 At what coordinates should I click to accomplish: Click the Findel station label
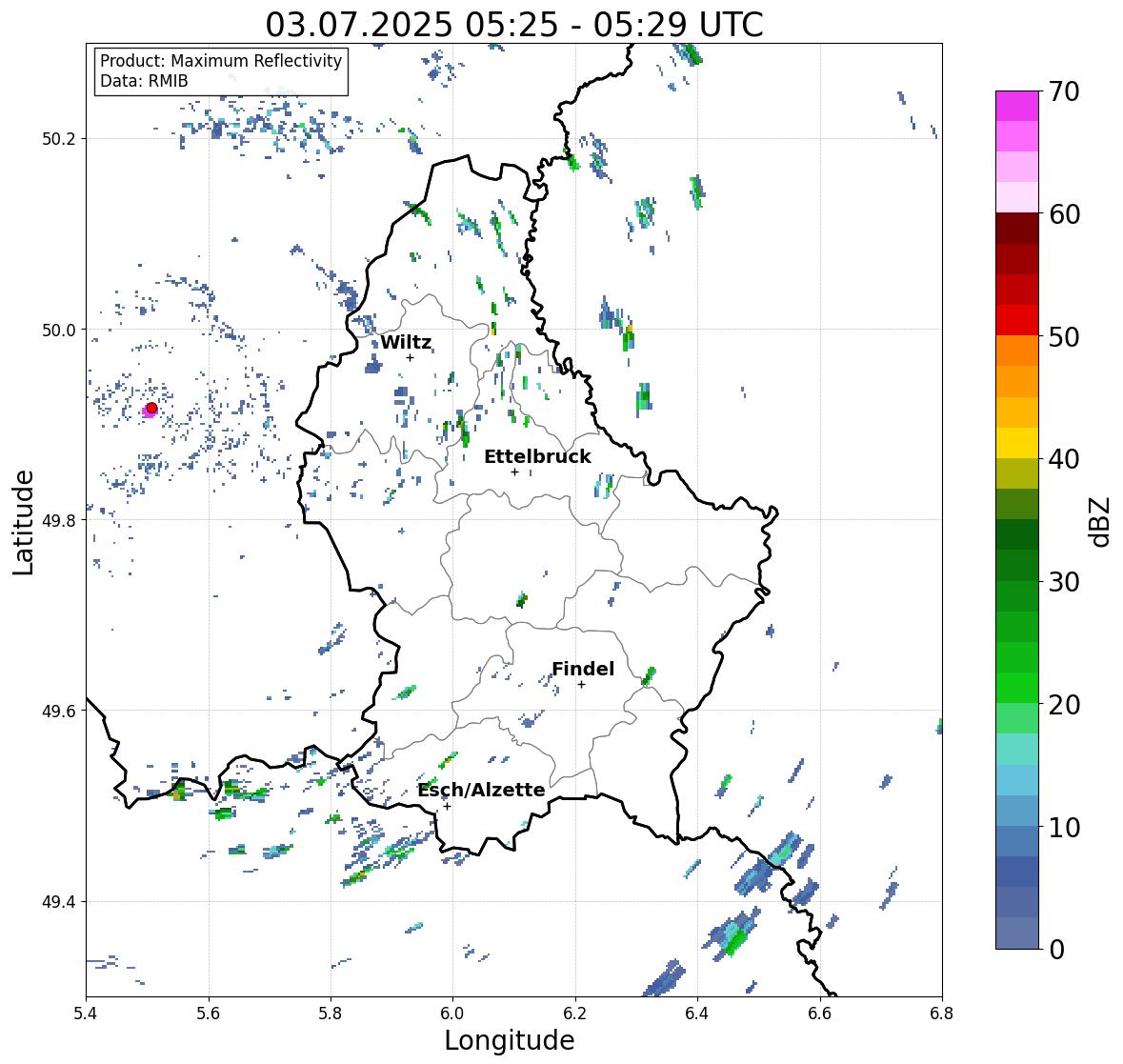583,669
